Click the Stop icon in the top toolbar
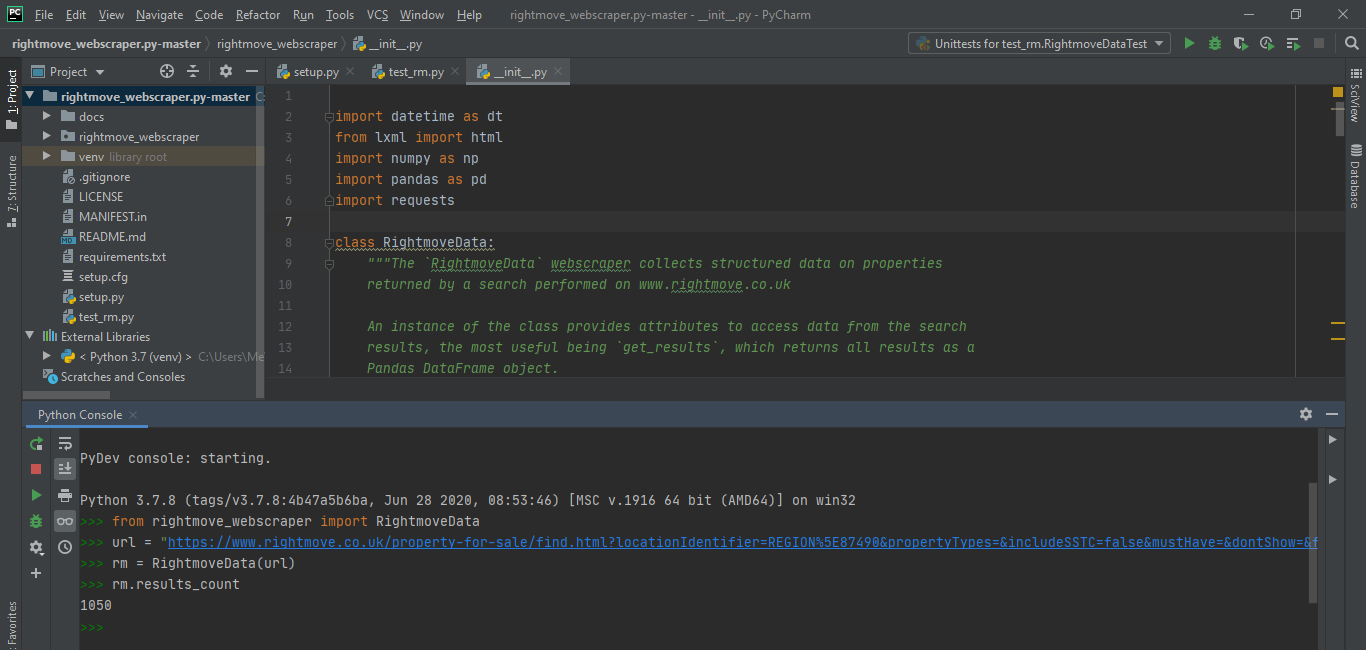The height and width of the screenshot is (650, 1366). click(1319, 44)
